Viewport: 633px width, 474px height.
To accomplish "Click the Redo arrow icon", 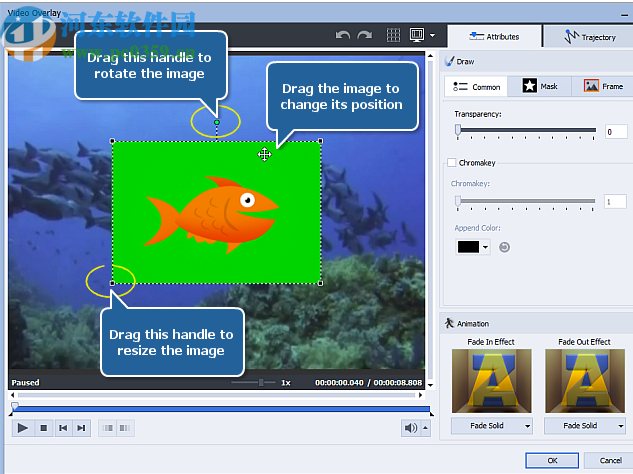I will 365,36.
